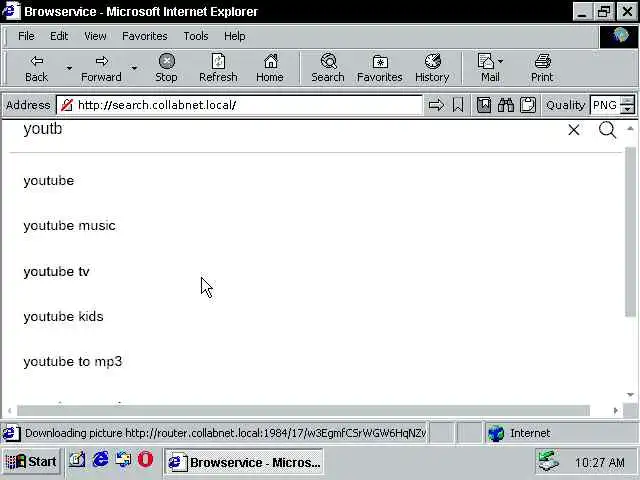Click the vertical scrollbar thumb
This screenshot has height=480, width=640.
click(x=631, y=232)
